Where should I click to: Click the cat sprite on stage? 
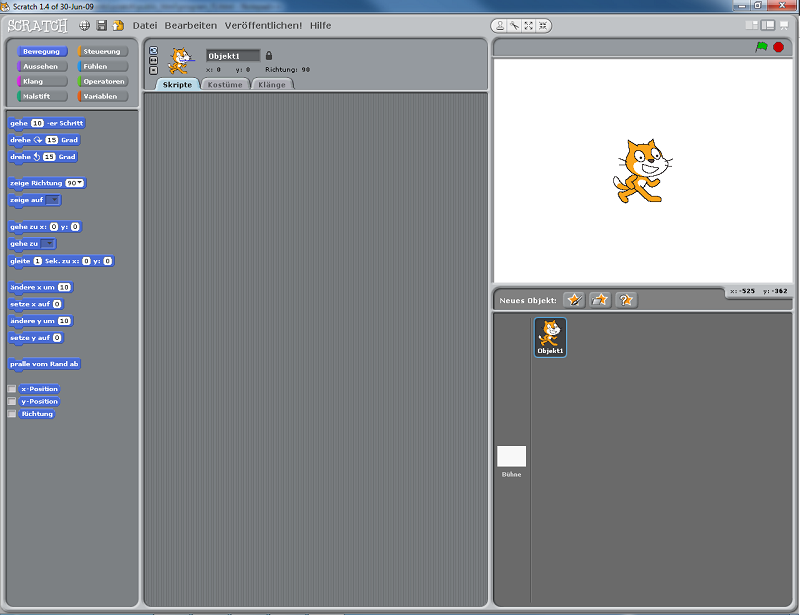pyautogui.click(x=642, y=171)
